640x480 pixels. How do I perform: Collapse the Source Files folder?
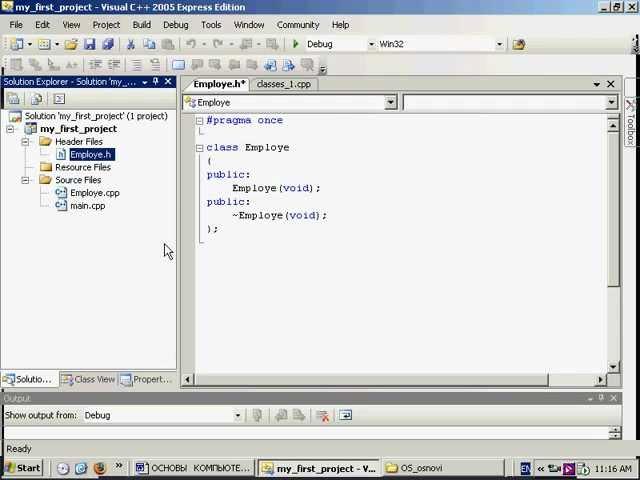[x=25, y=180]
